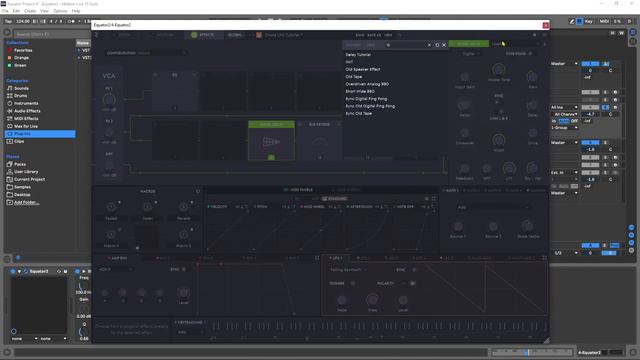Select the Favorites red collection

click(23, 50)
